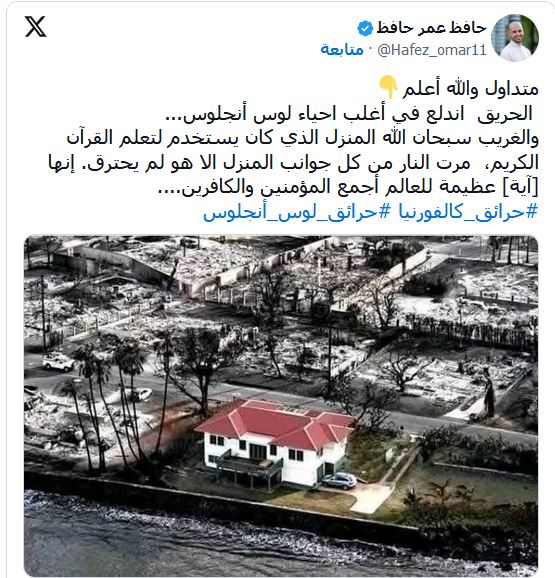Viewport: 555px width, 578px height.
Task: Click the parked car beside the white house
Action: coord(339,481)
